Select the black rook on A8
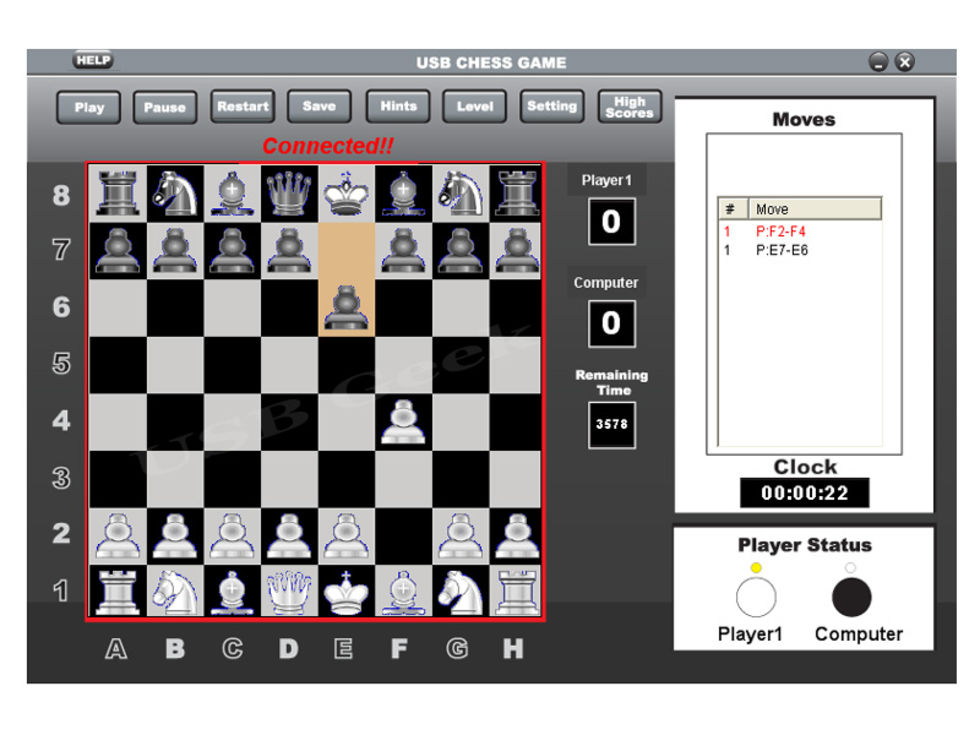 click(x=118, y=193)
